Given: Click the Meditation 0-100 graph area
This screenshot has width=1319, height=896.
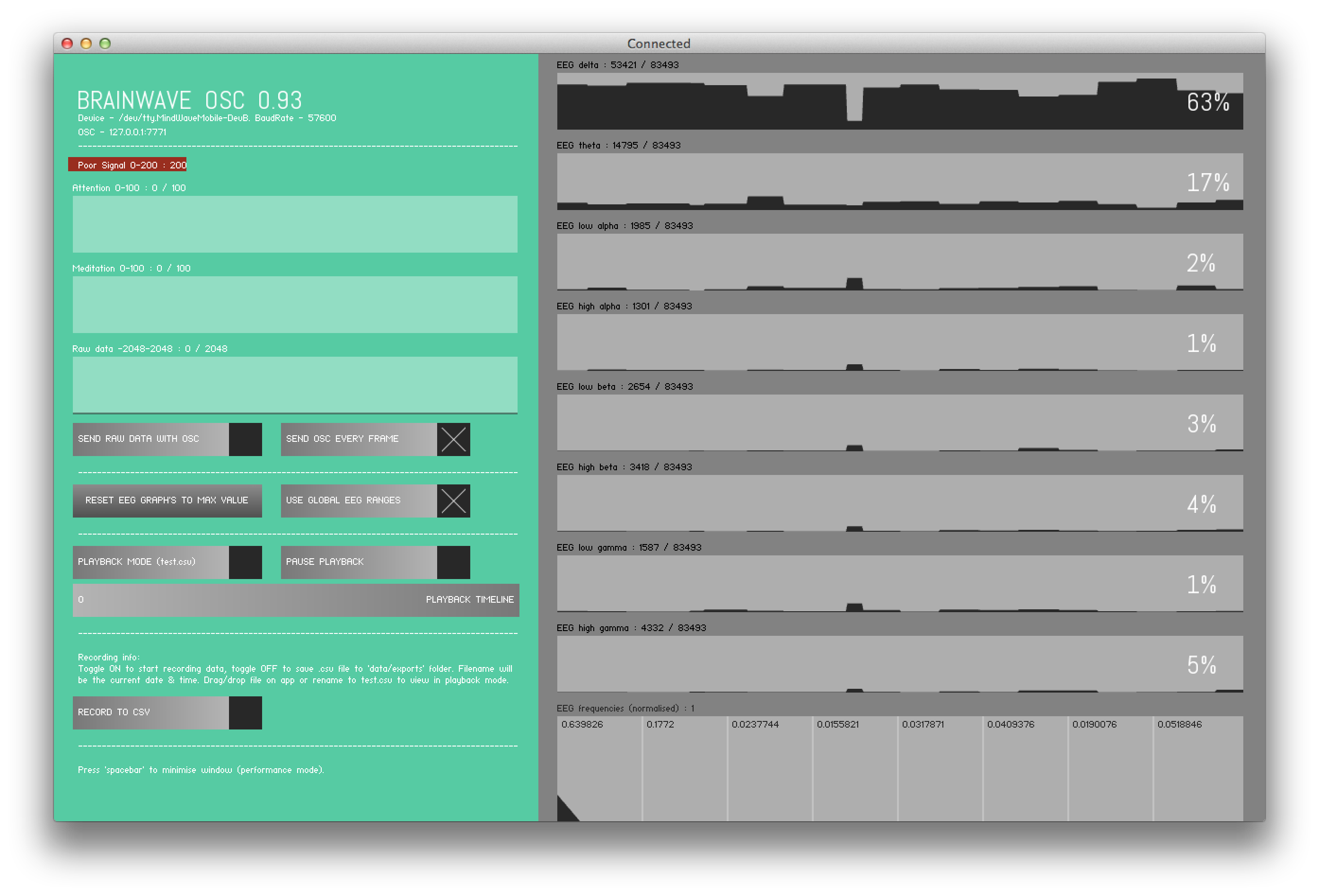Looking at the screenshot, I should click(x=295, y=305).
